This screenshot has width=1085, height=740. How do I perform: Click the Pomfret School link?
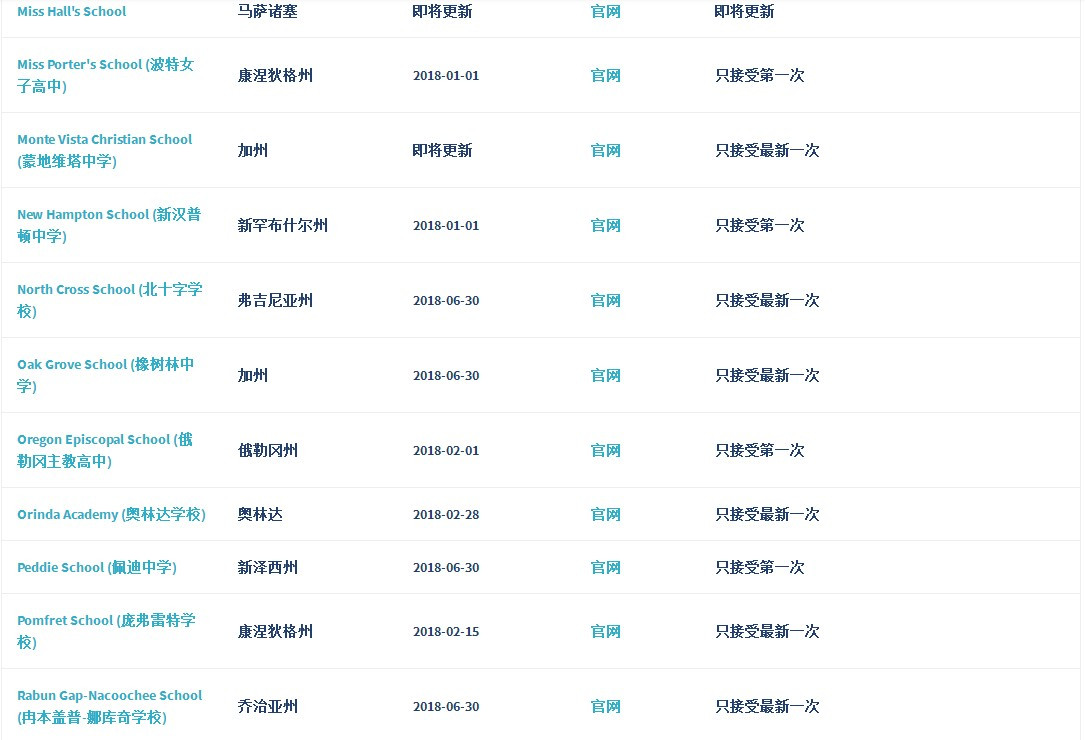coord(107,631)
